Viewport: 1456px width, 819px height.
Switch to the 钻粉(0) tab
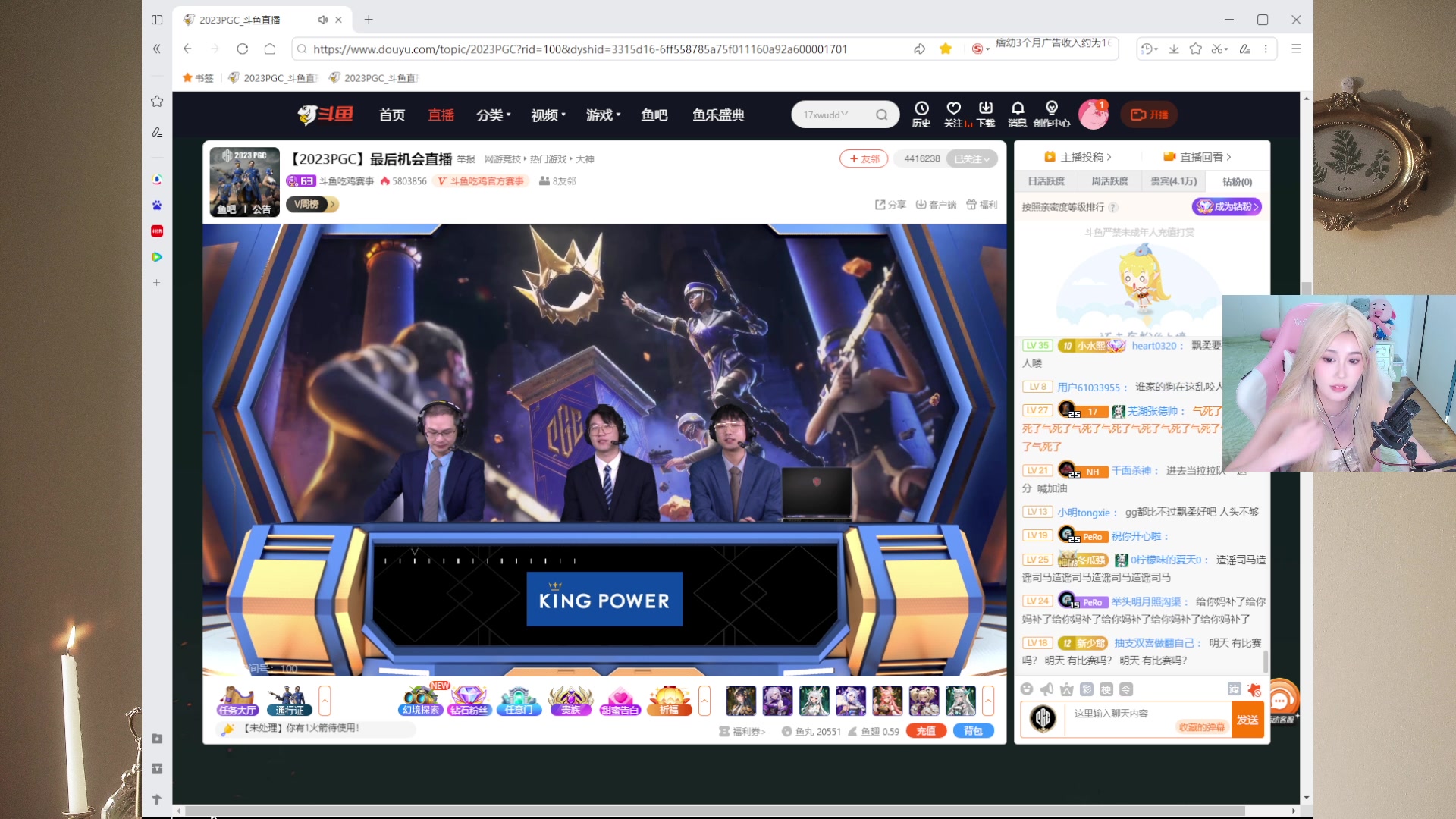tap(1238, 181)
